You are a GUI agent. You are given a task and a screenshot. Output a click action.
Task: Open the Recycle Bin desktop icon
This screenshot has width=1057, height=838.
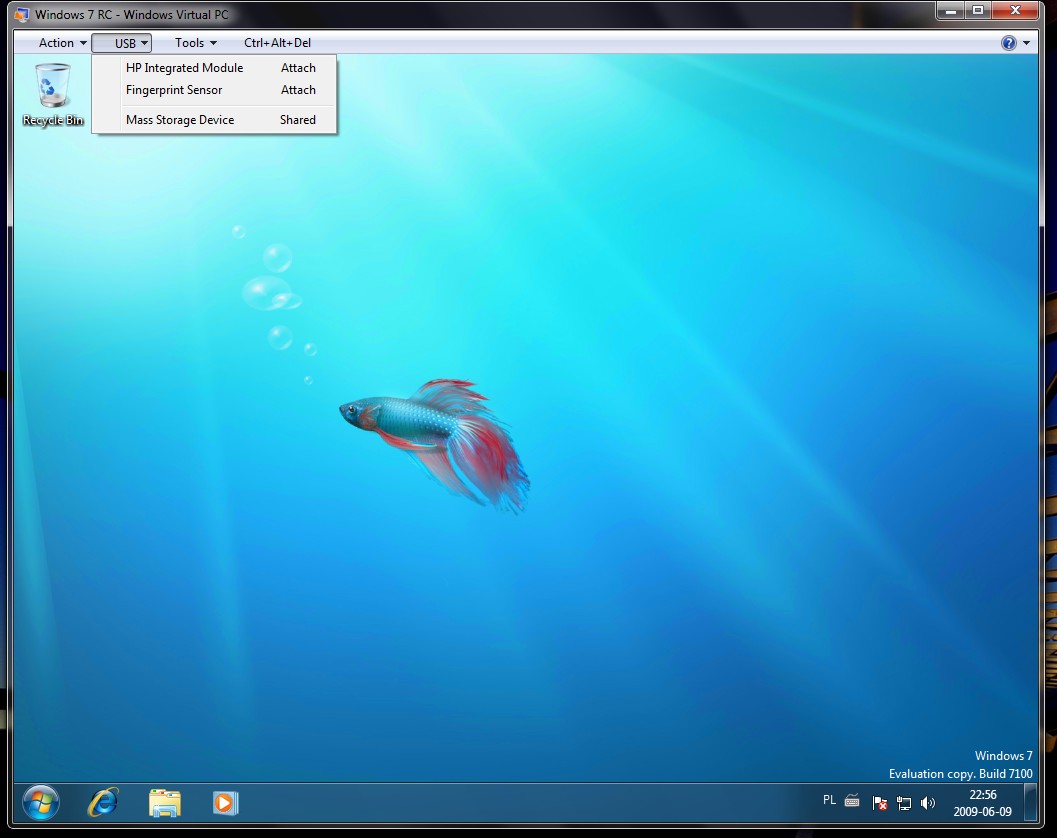pos(53,94)
